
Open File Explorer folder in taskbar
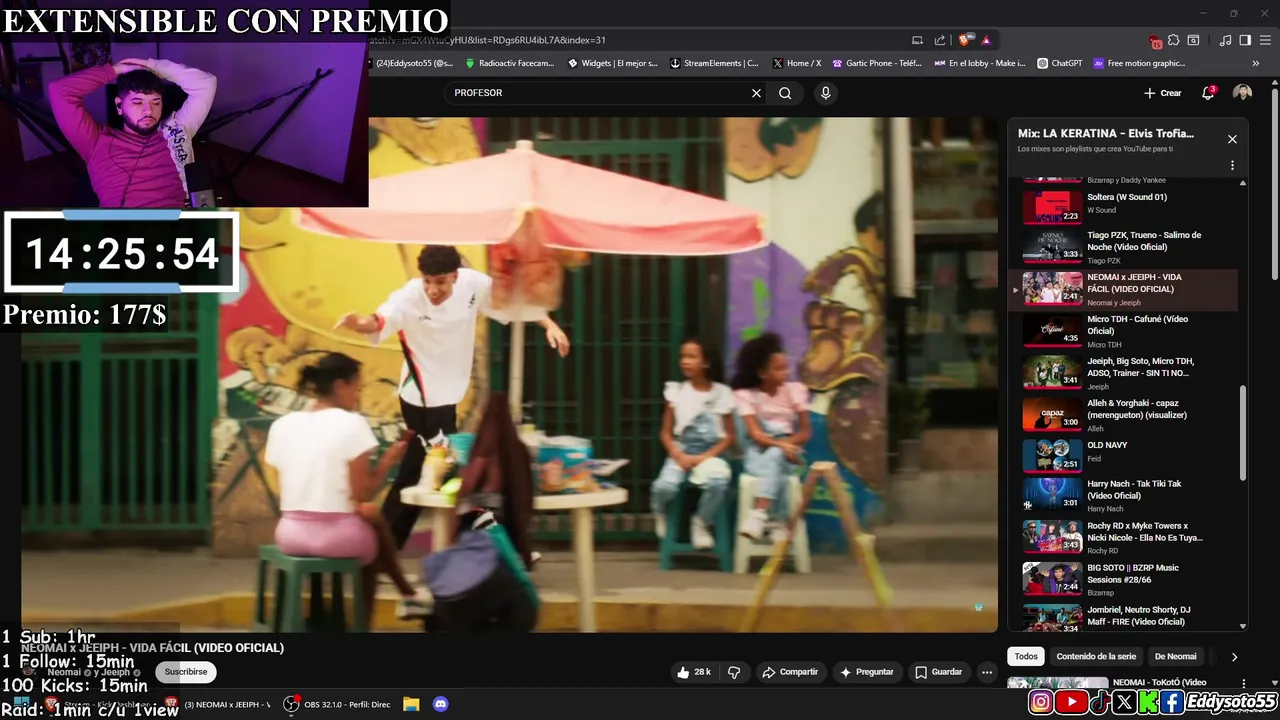pos(411,704)
